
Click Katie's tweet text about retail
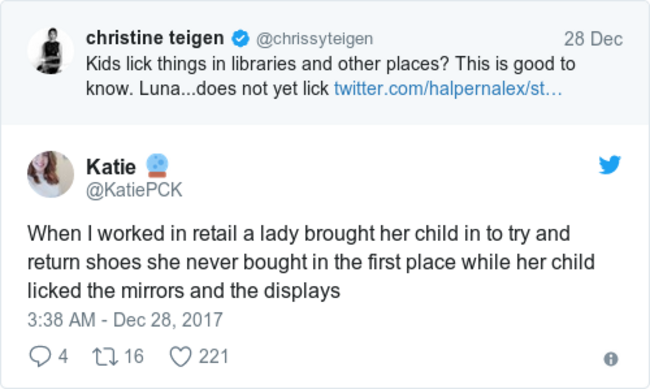point(311,262)
